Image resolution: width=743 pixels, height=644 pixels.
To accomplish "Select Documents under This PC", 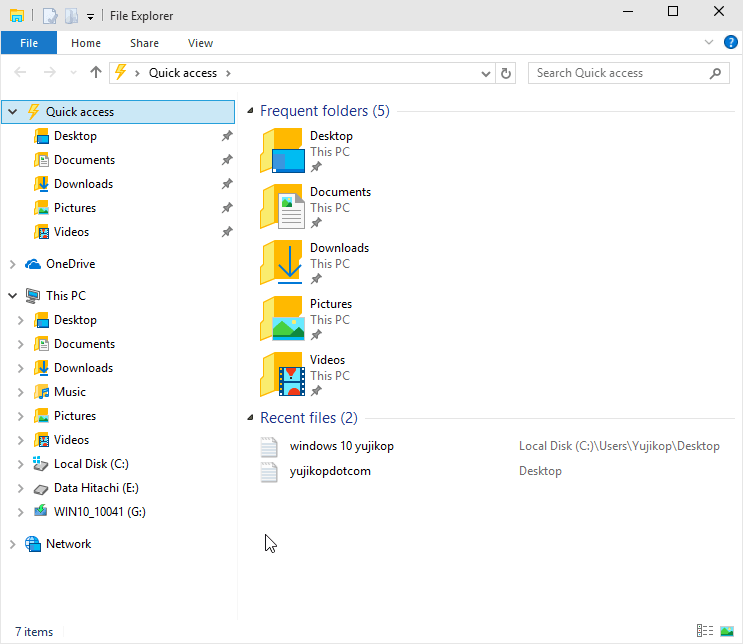I will coord(84,344).
